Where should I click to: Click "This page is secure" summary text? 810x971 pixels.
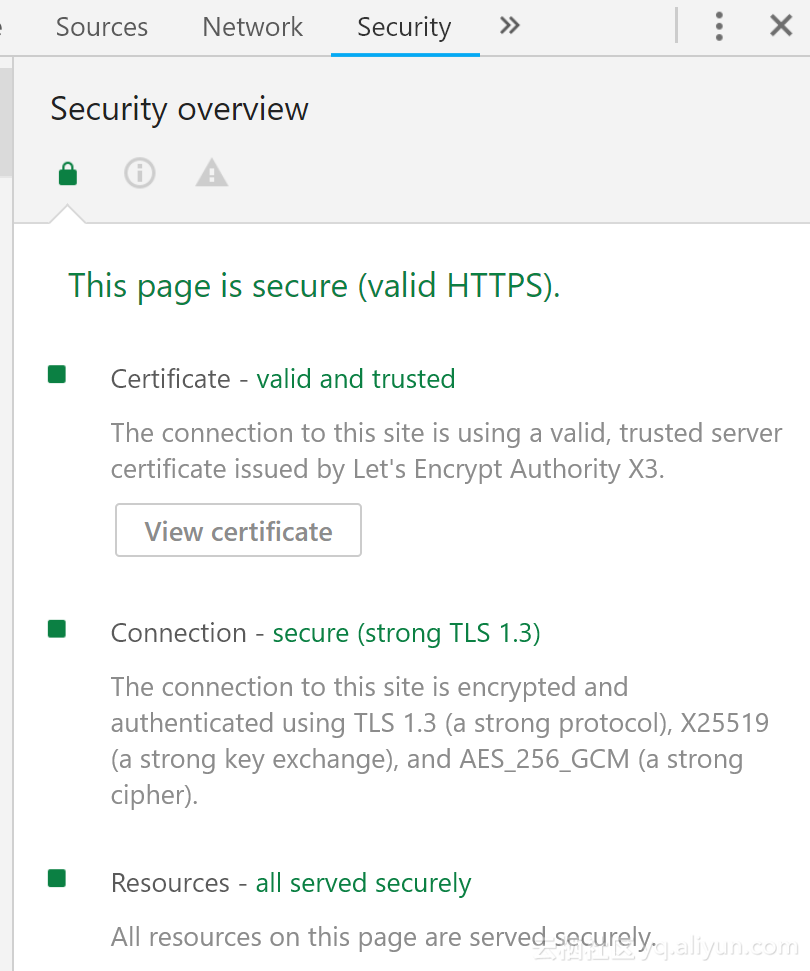click(314, 286)
